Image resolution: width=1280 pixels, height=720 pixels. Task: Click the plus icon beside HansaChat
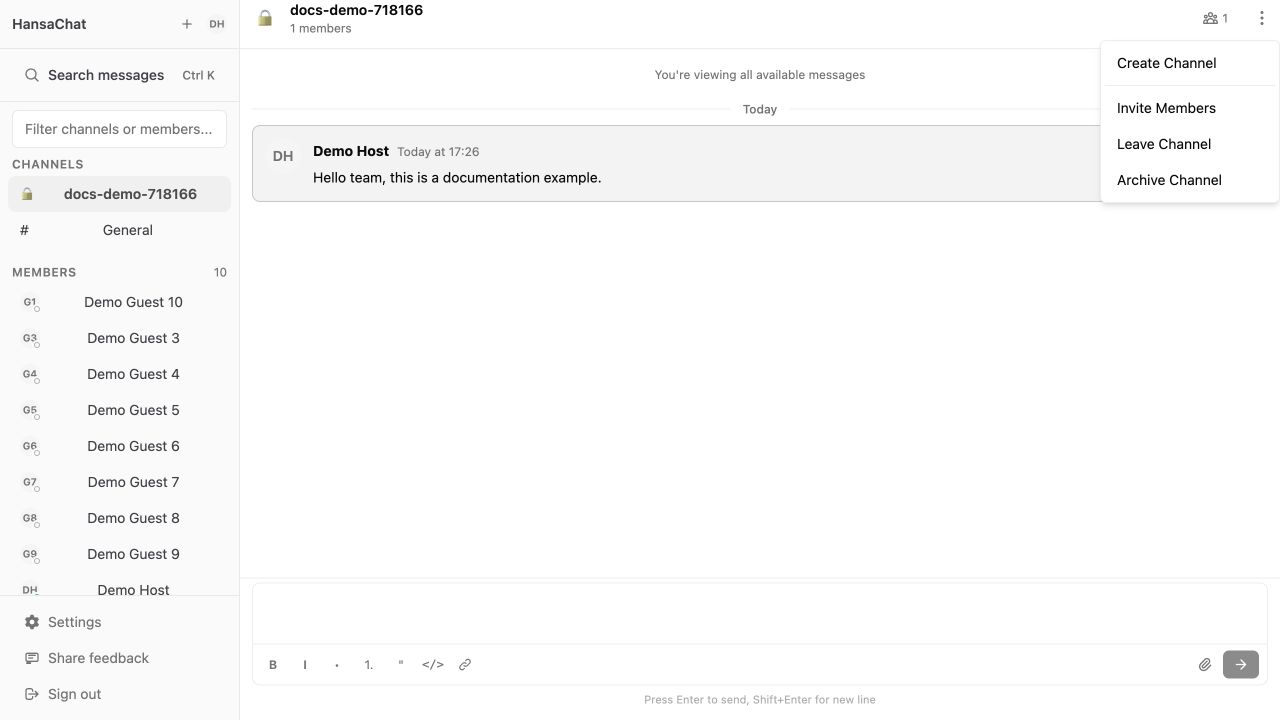(187, 24)
